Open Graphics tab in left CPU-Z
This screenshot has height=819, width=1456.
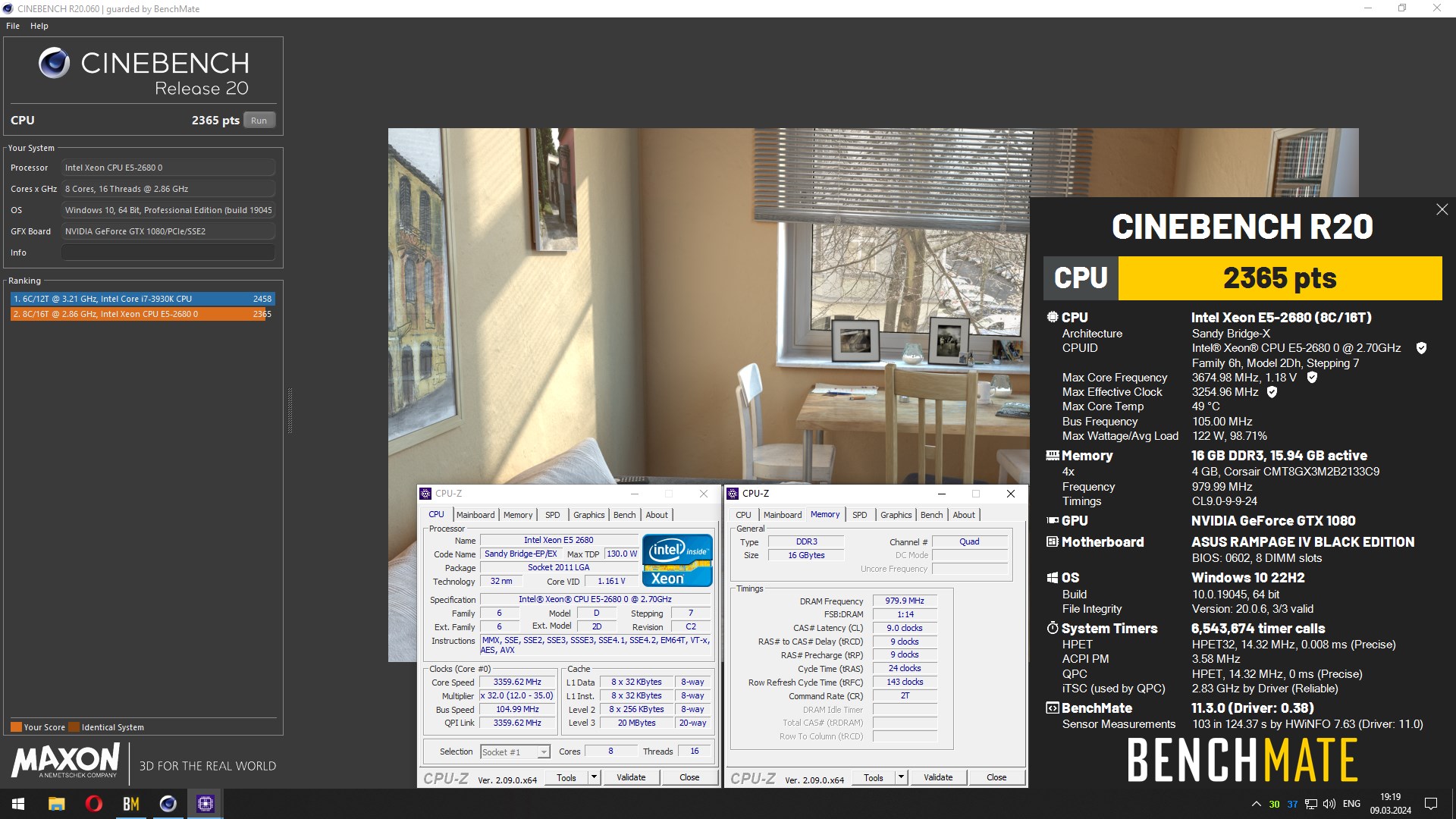point(589,515)
